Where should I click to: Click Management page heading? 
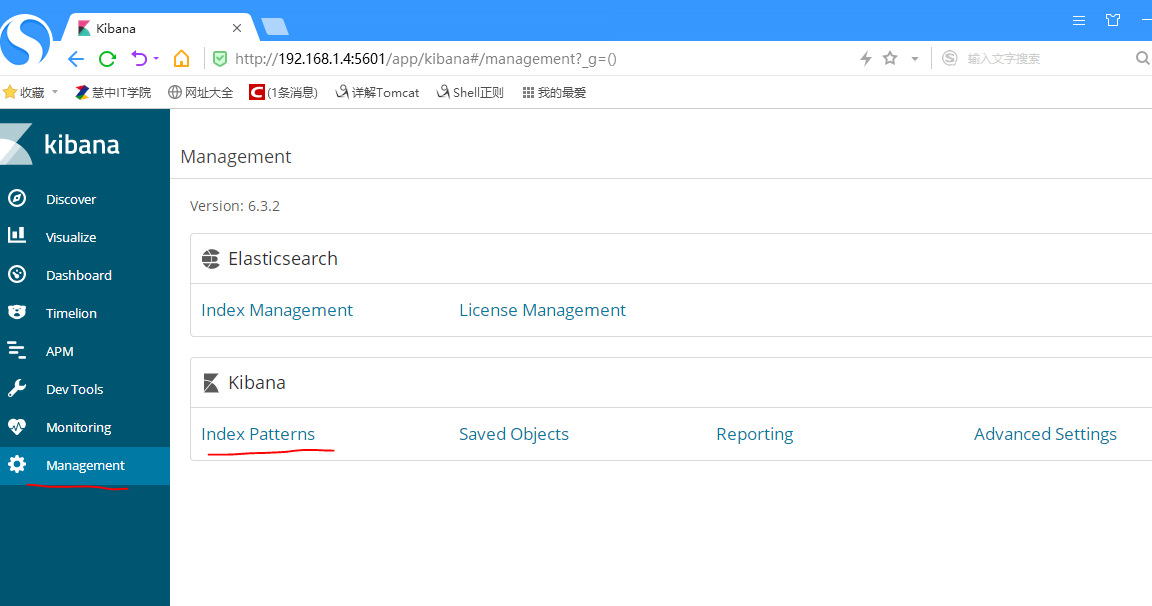[x=236, y=156]
